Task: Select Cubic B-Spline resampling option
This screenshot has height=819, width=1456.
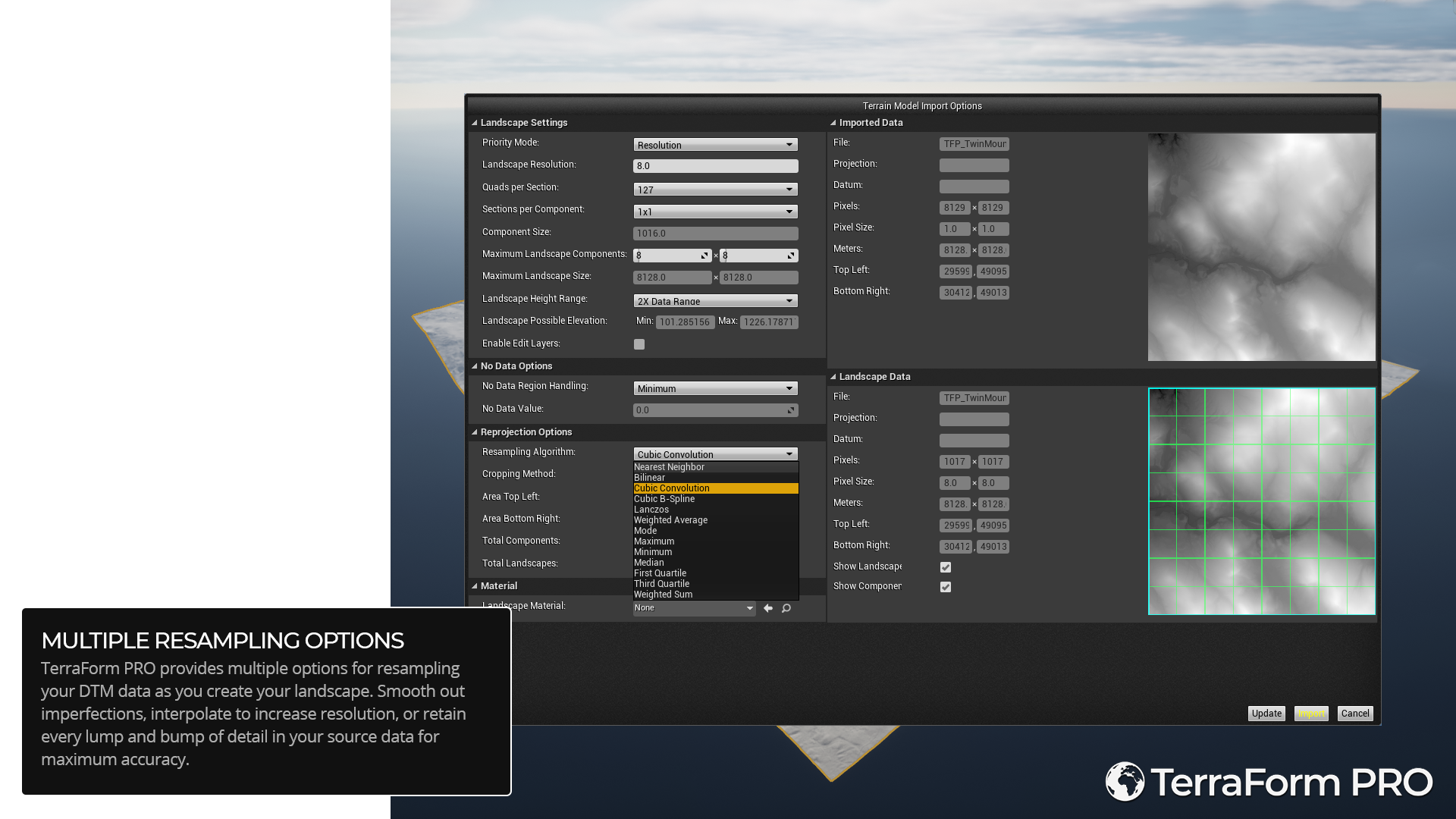Action: pos(716,499)
